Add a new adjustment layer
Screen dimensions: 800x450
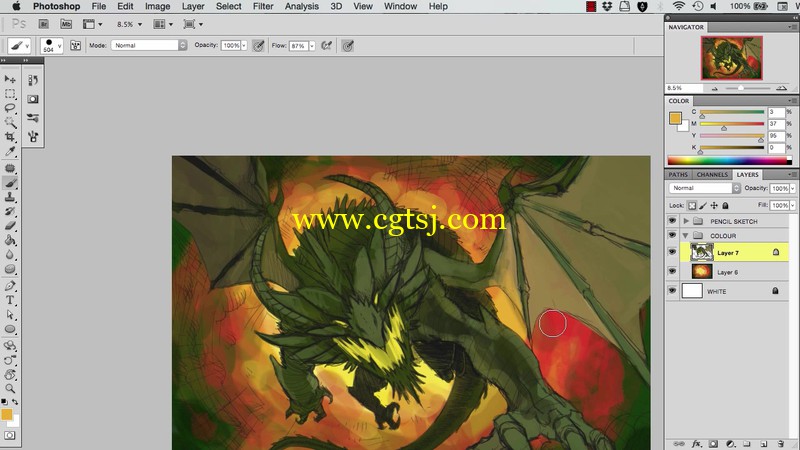(730, 444)
